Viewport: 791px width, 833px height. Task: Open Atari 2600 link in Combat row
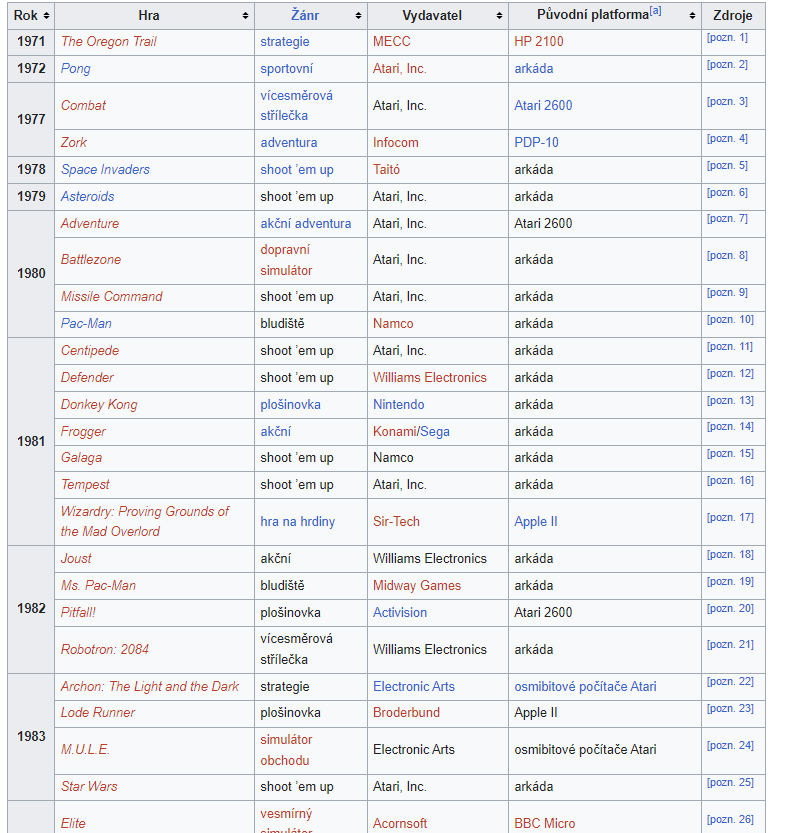[543, 105]
